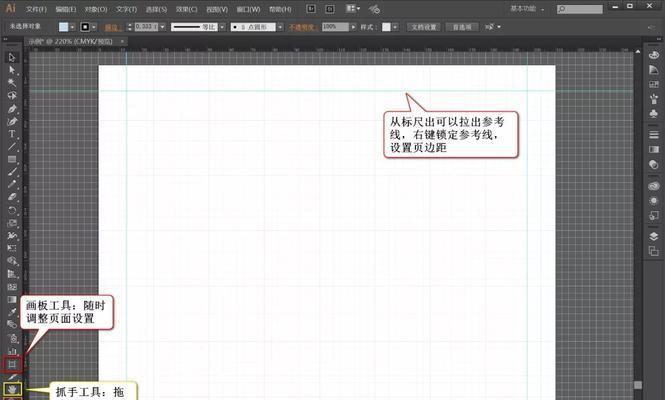Select the Column Graph tool
This screenshot has height=400, width=665.
tap(12, 351)
